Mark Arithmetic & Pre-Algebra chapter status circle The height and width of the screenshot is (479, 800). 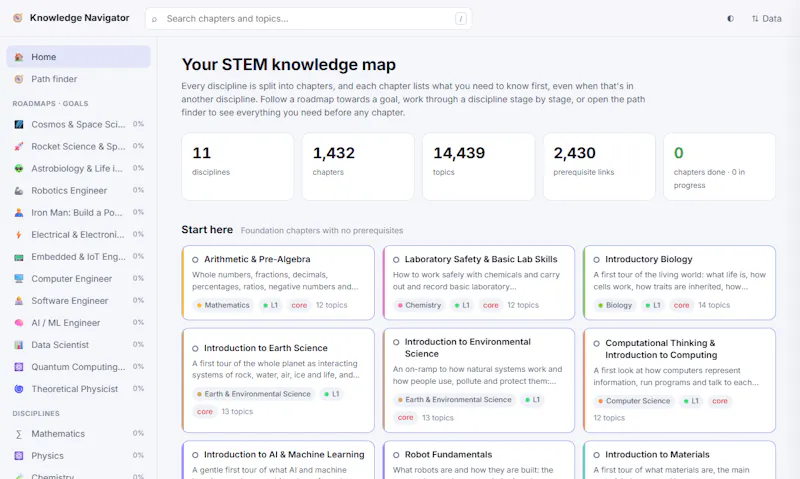(x=195, y=260)
